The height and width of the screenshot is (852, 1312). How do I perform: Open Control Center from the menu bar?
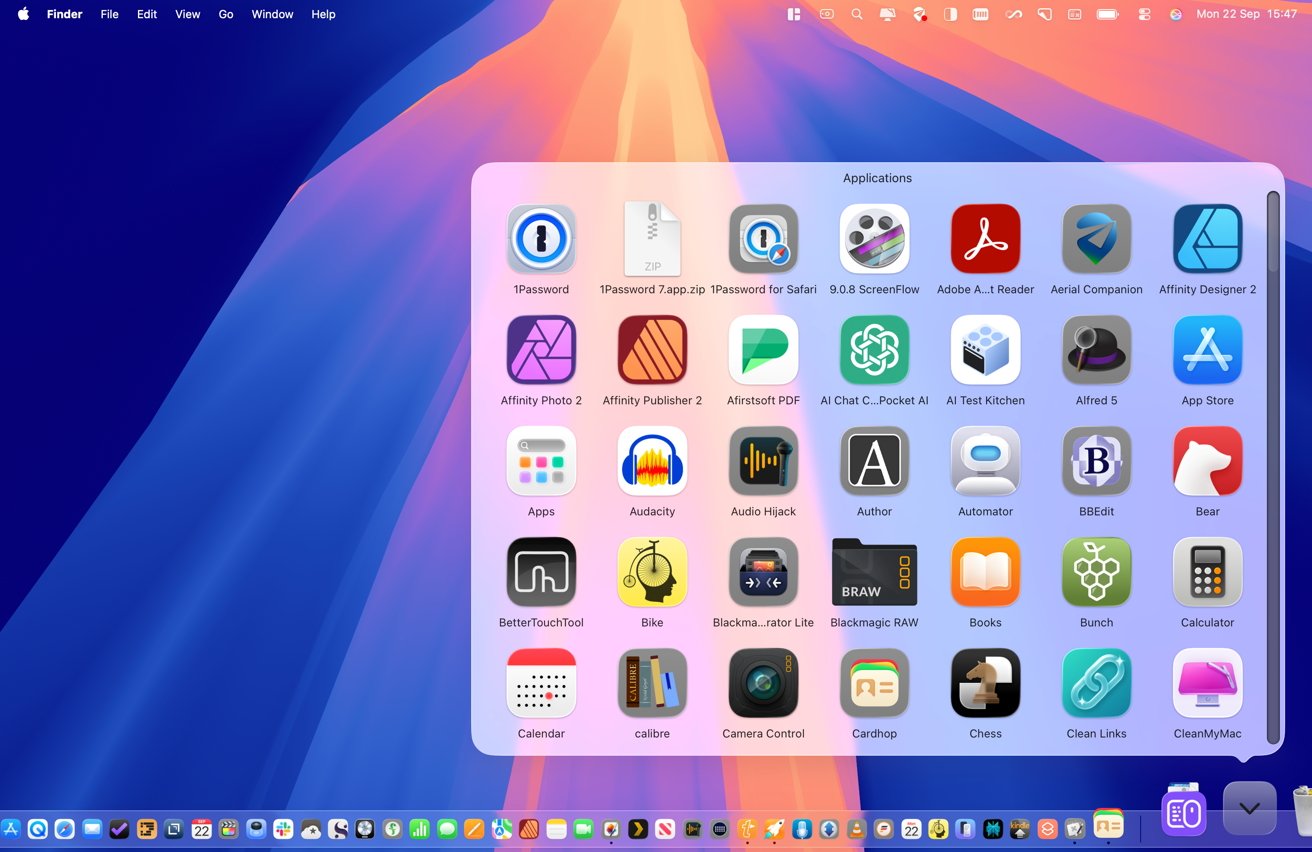pyautogui.click(x=1146, y=14)
